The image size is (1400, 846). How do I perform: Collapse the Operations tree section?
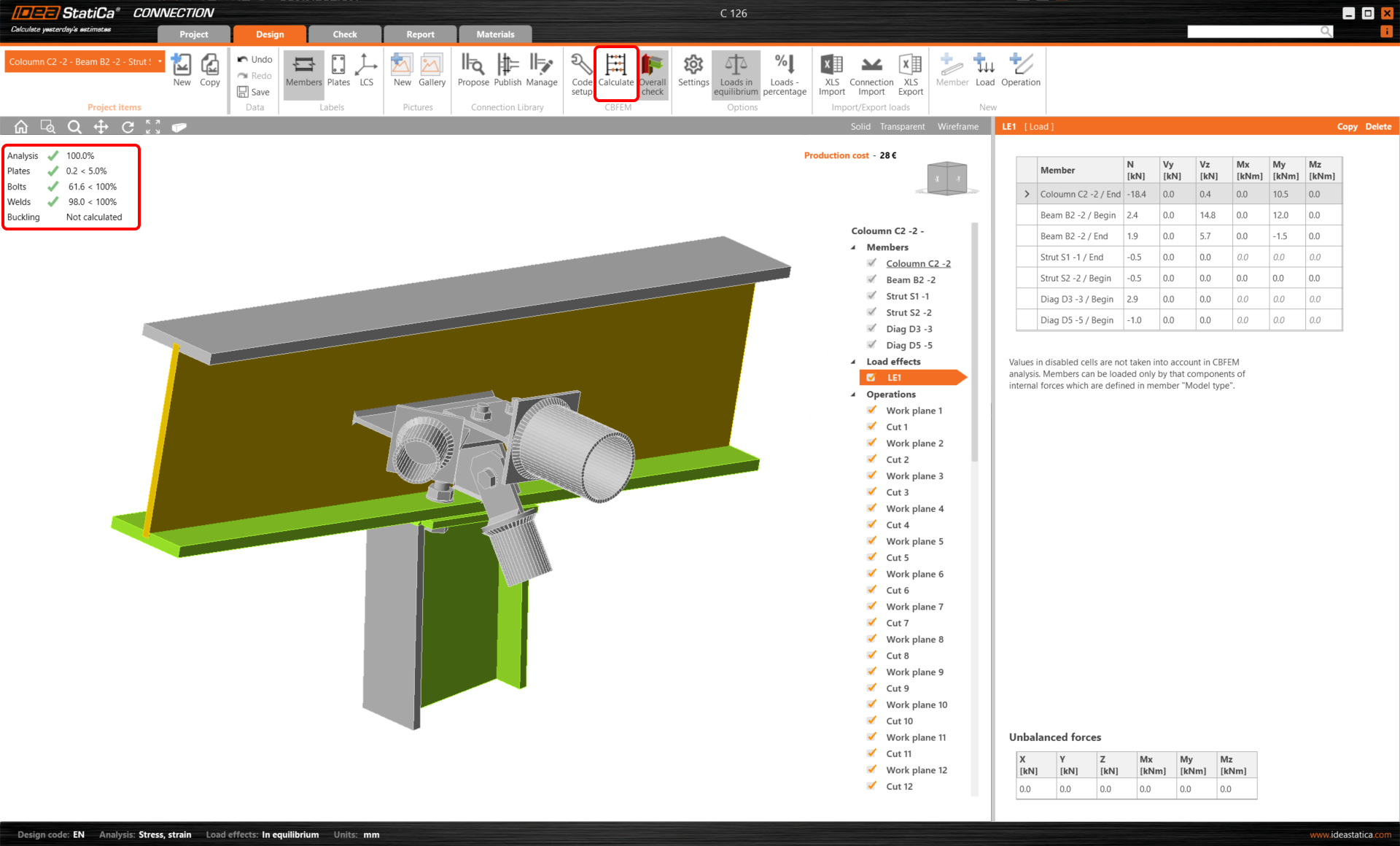click(x=854, y=395)
